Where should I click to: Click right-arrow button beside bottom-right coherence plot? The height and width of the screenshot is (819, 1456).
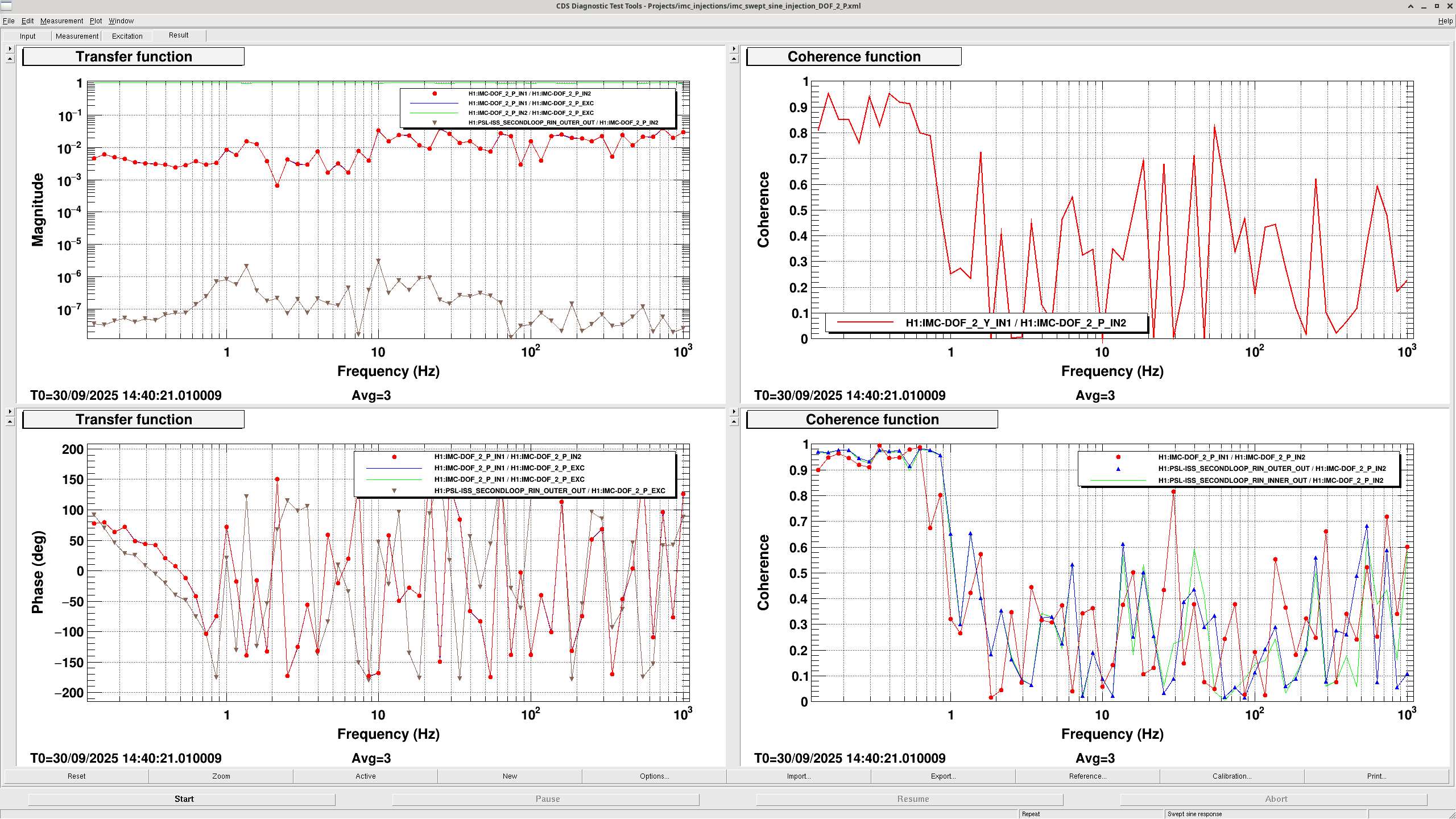pos(734,411)
